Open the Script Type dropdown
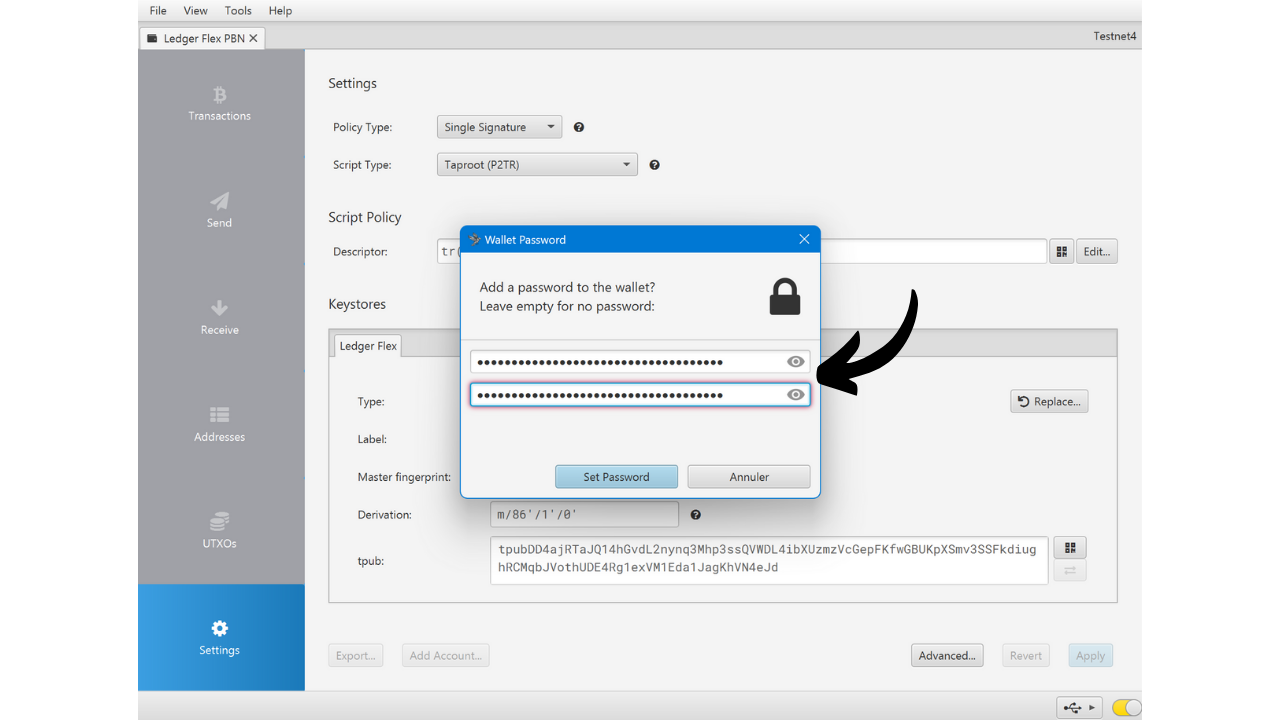This screenshot has width=1280, height=720. [x=537, y=165]
